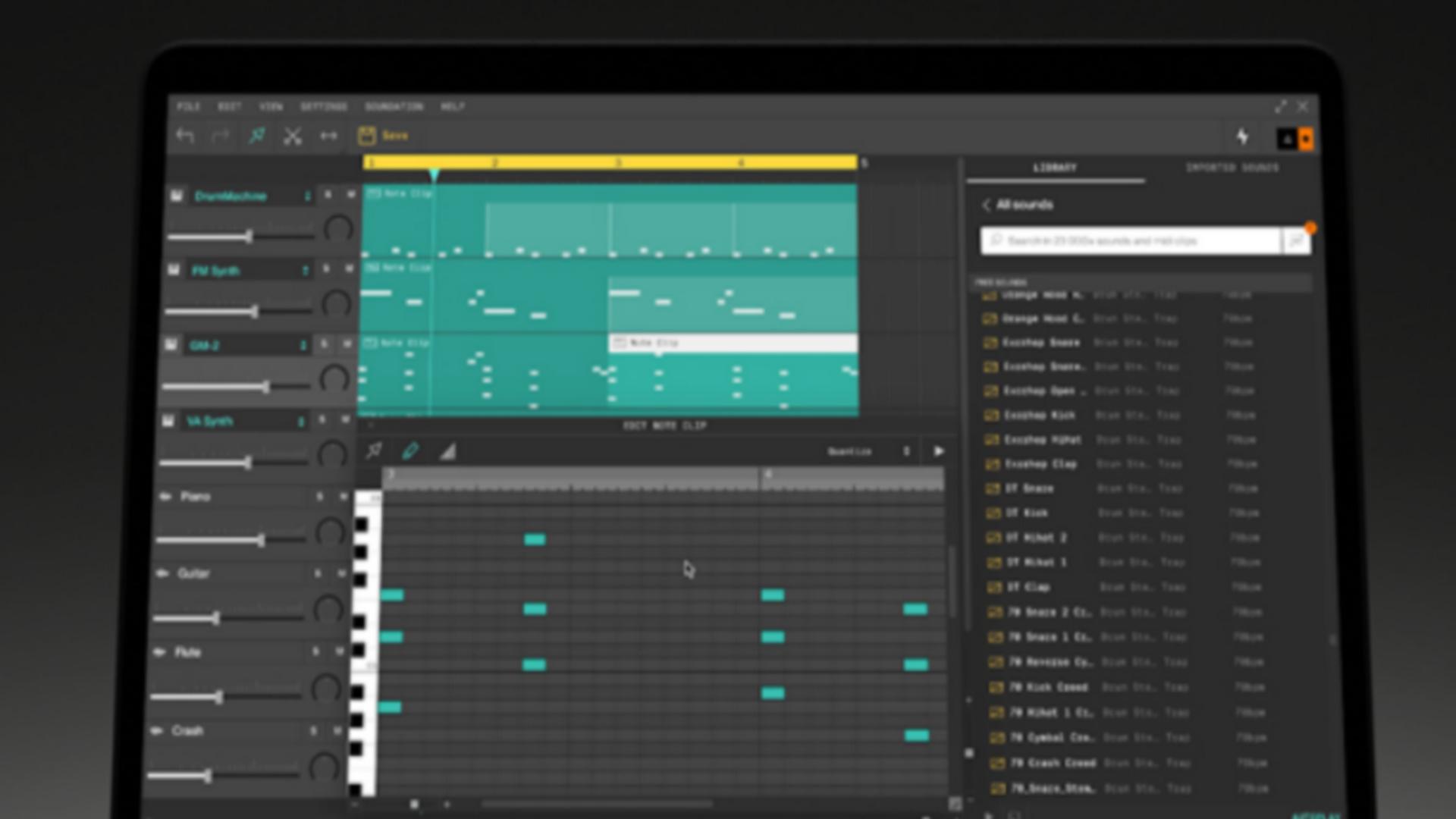Click the Guitar audio track icon

(162, 573)
